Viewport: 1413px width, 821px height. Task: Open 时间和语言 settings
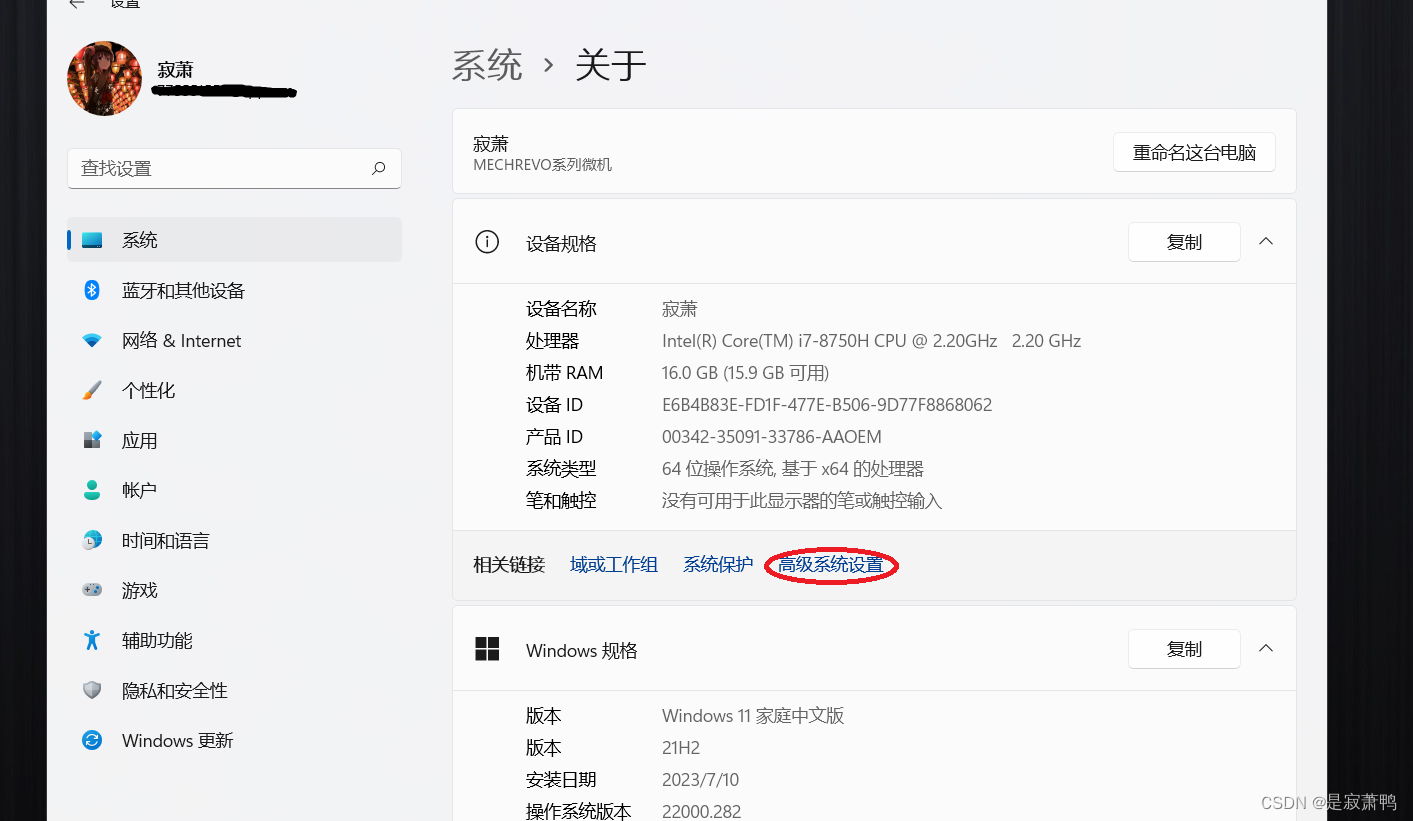pyautogui.click(x=234, y=540)
